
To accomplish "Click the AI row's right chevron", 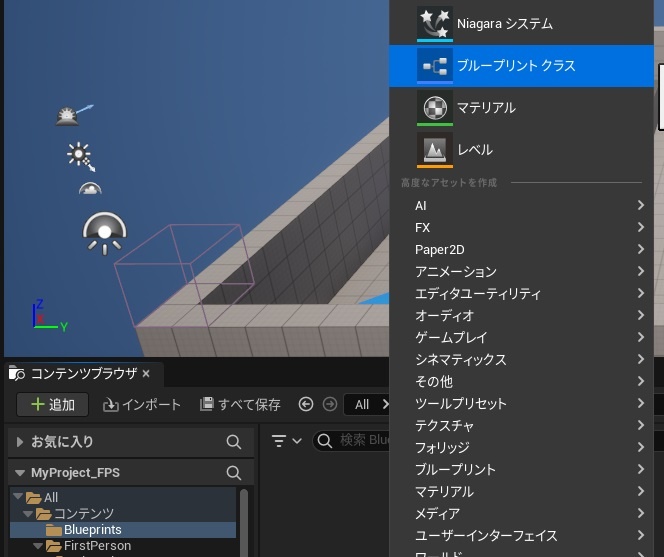I will pyautogui.click(x=641, y=205).
